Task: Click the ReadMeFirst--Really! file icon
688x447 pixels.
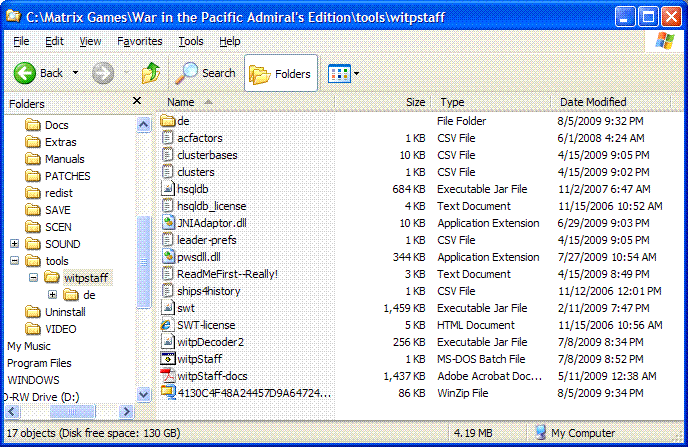Action: point(167,274)
